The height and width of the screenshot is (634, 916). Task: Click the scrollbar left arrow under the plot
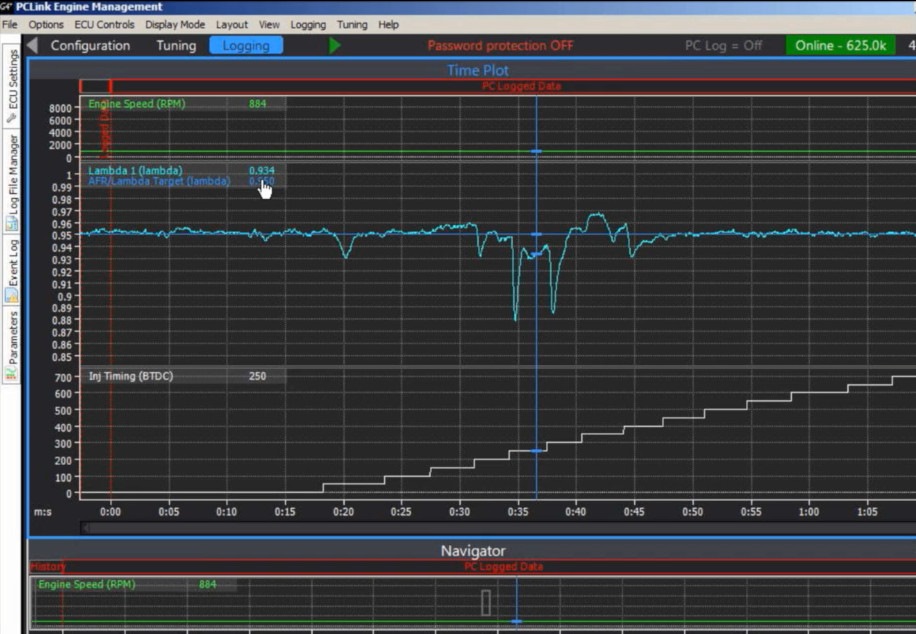[86, 528]
